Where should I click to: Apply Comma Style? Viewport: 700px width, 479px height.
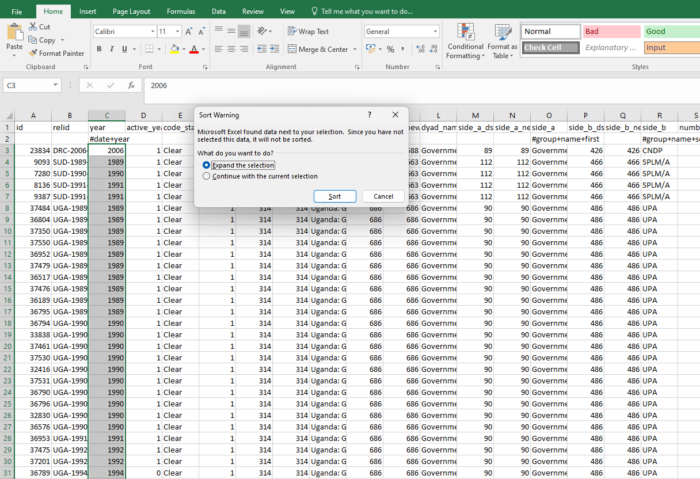[x=403, y=49]
